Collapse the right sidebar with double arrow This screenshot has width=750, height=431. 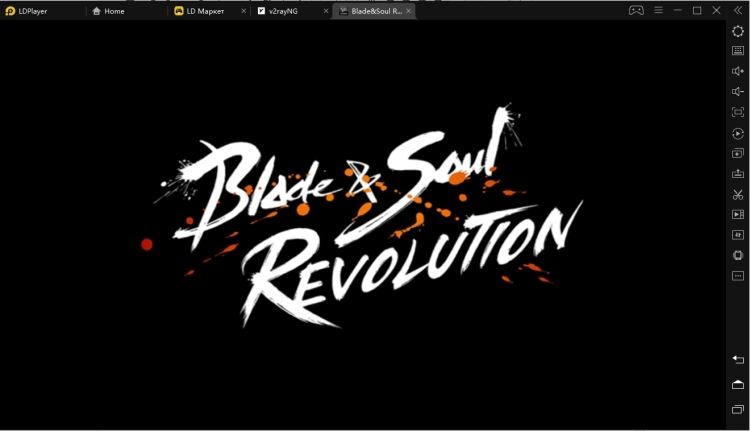[x=738, y=10]
